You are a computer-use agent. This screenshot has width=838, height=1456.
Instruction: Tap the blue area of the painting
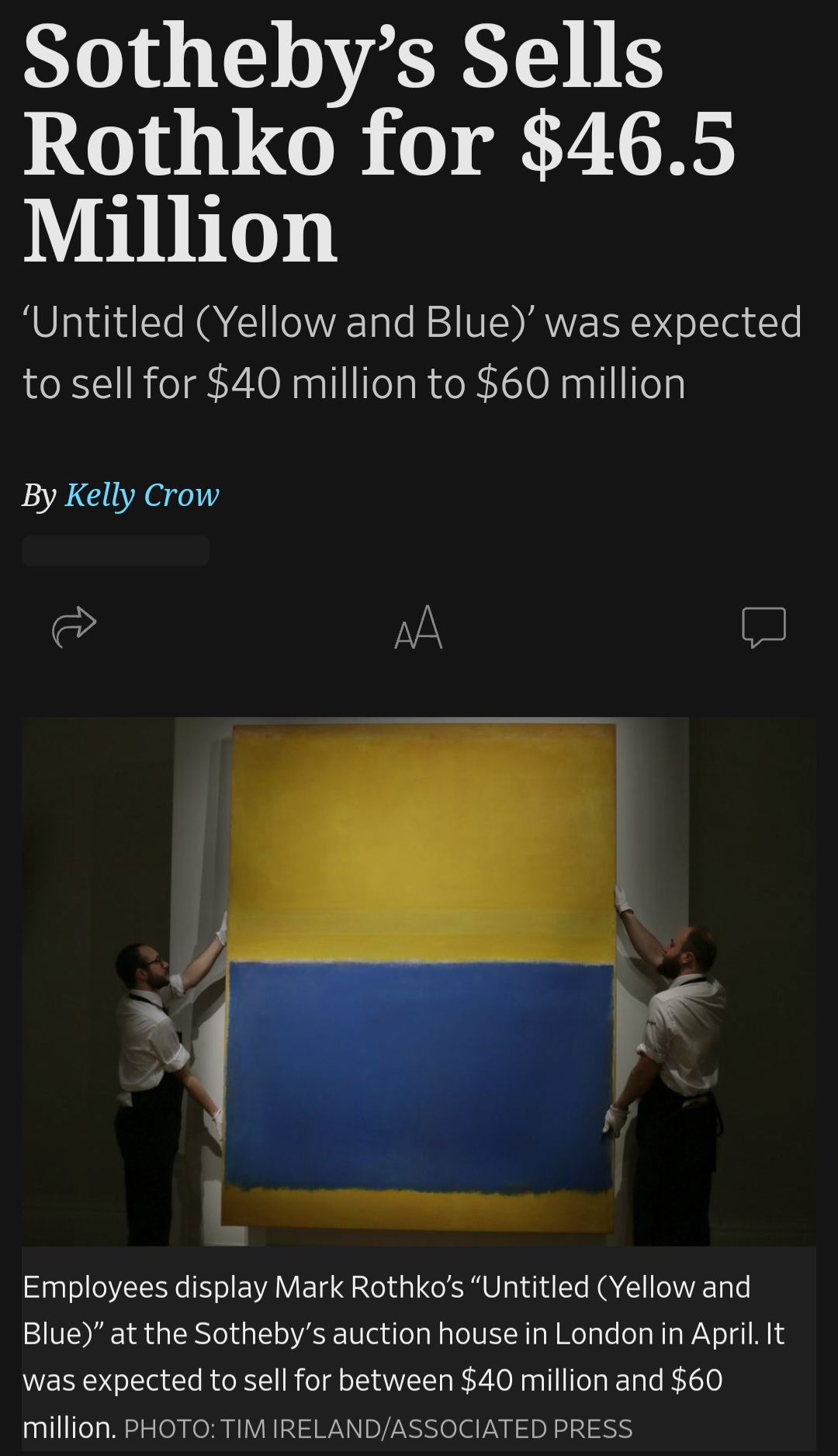420,1075
